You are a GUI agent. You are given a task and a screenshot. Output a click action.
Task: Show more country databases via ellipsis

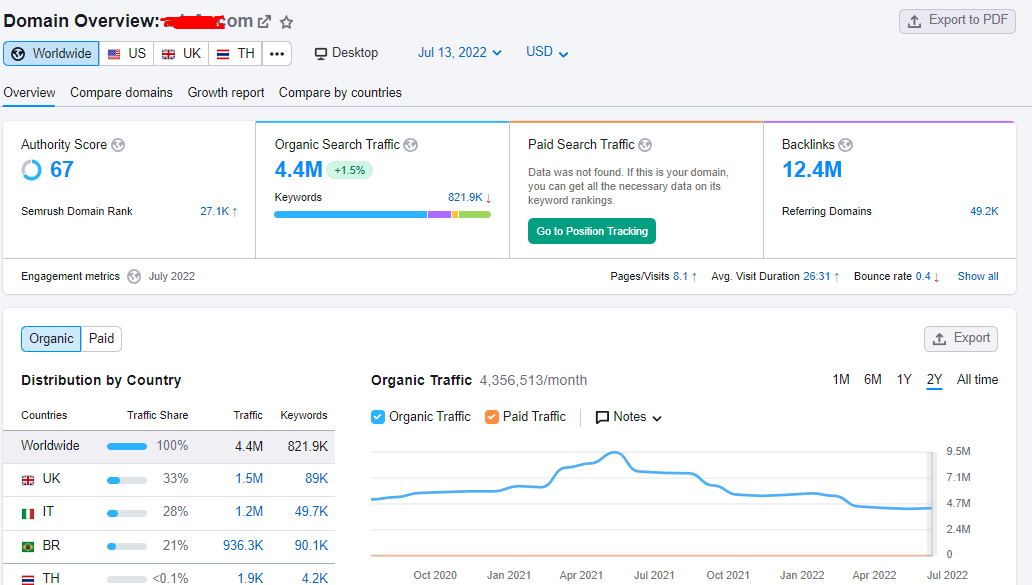277,53
